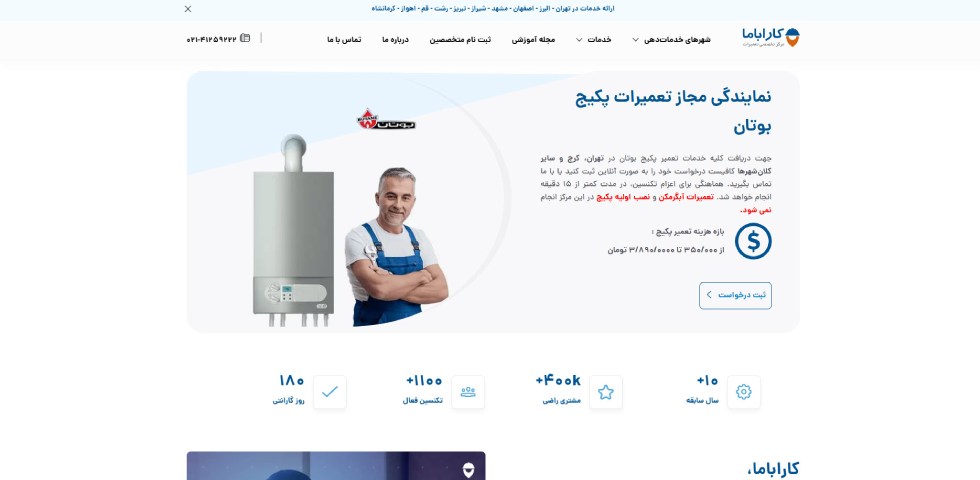The image size is (980, 480).
Task: Click the chevron beside شهرهای خدمات‌دهی
Action: click(636, 40)
